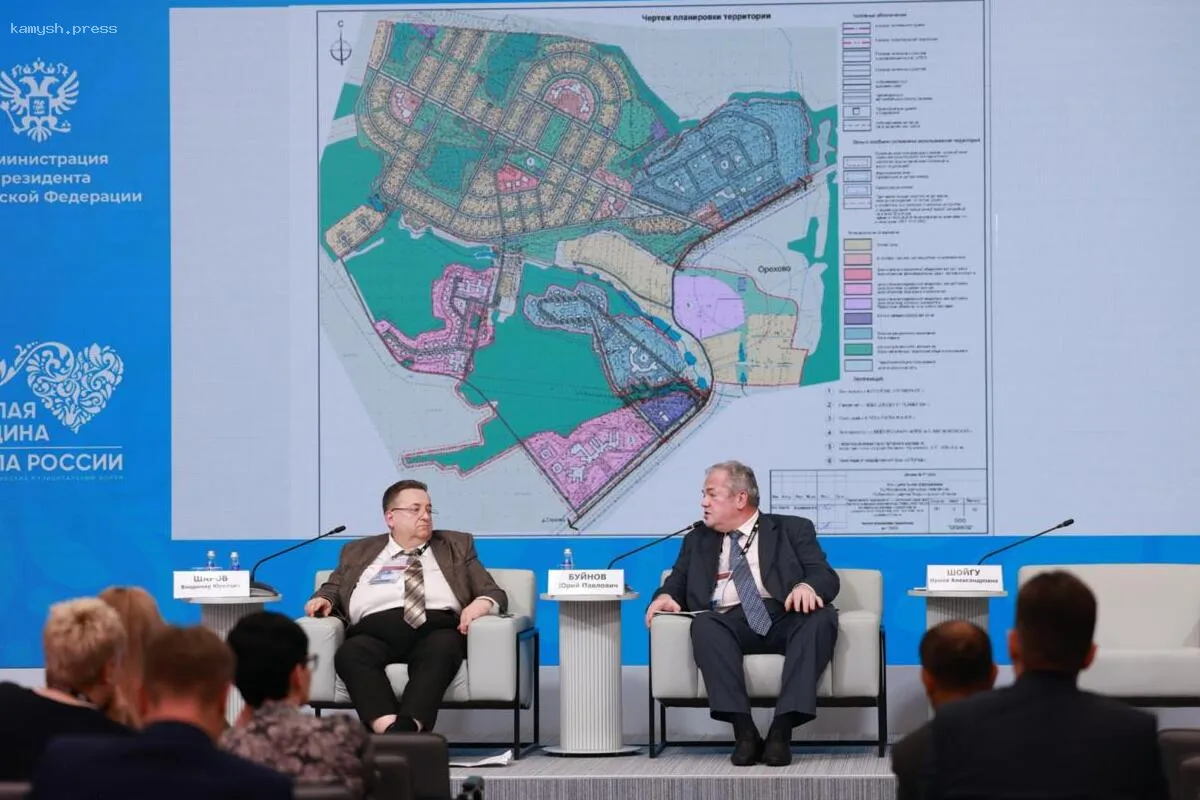This screenshot has width=1200, height=800.
Task: Click the light purple zone near Орехово
Action: (x=708, y=305)
